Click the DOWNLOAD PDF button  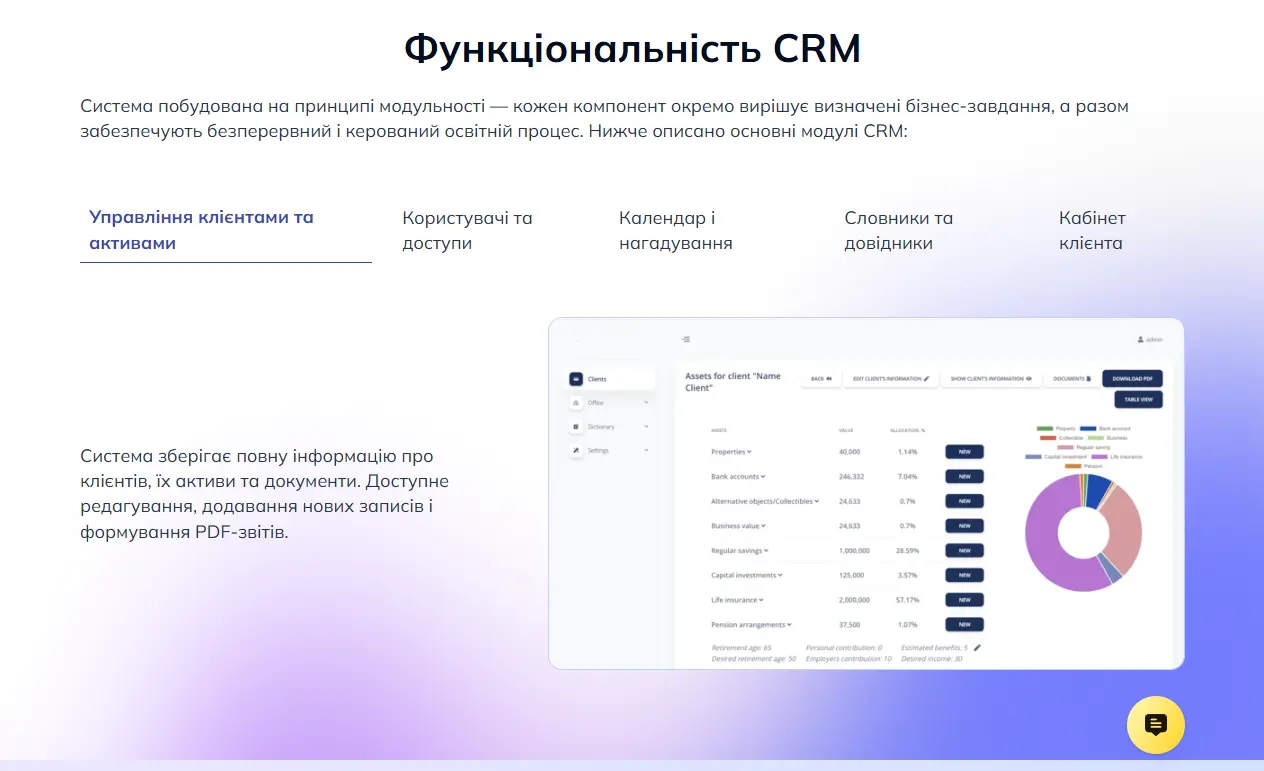point(1133,379)
